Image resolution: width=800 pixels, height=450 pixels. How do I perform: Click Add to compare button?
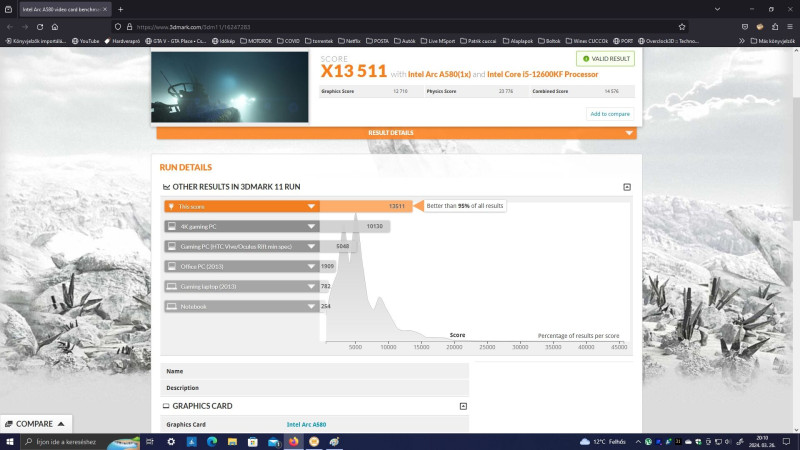[x=610, y=114]
